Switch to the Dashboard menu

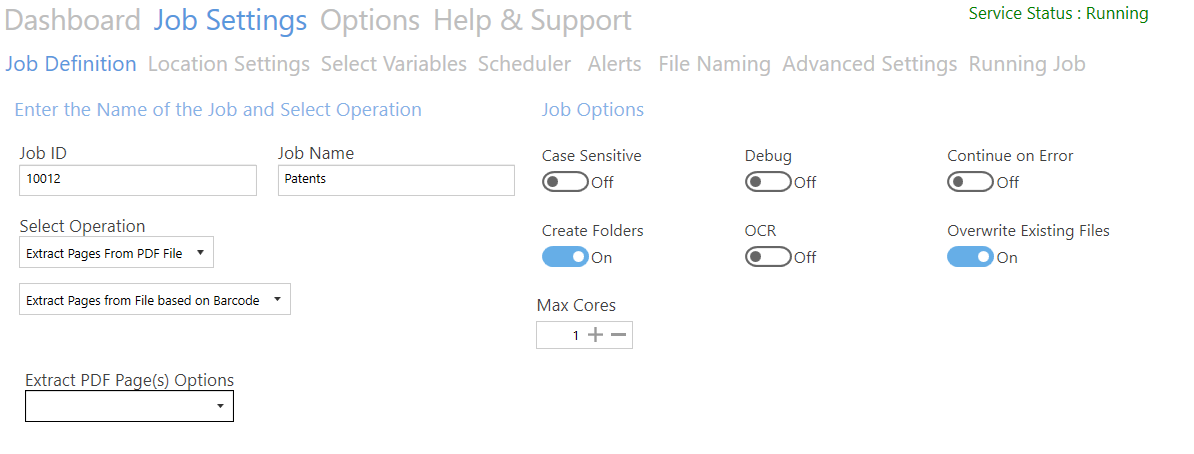pyautogui.click(x=73, y=20)
